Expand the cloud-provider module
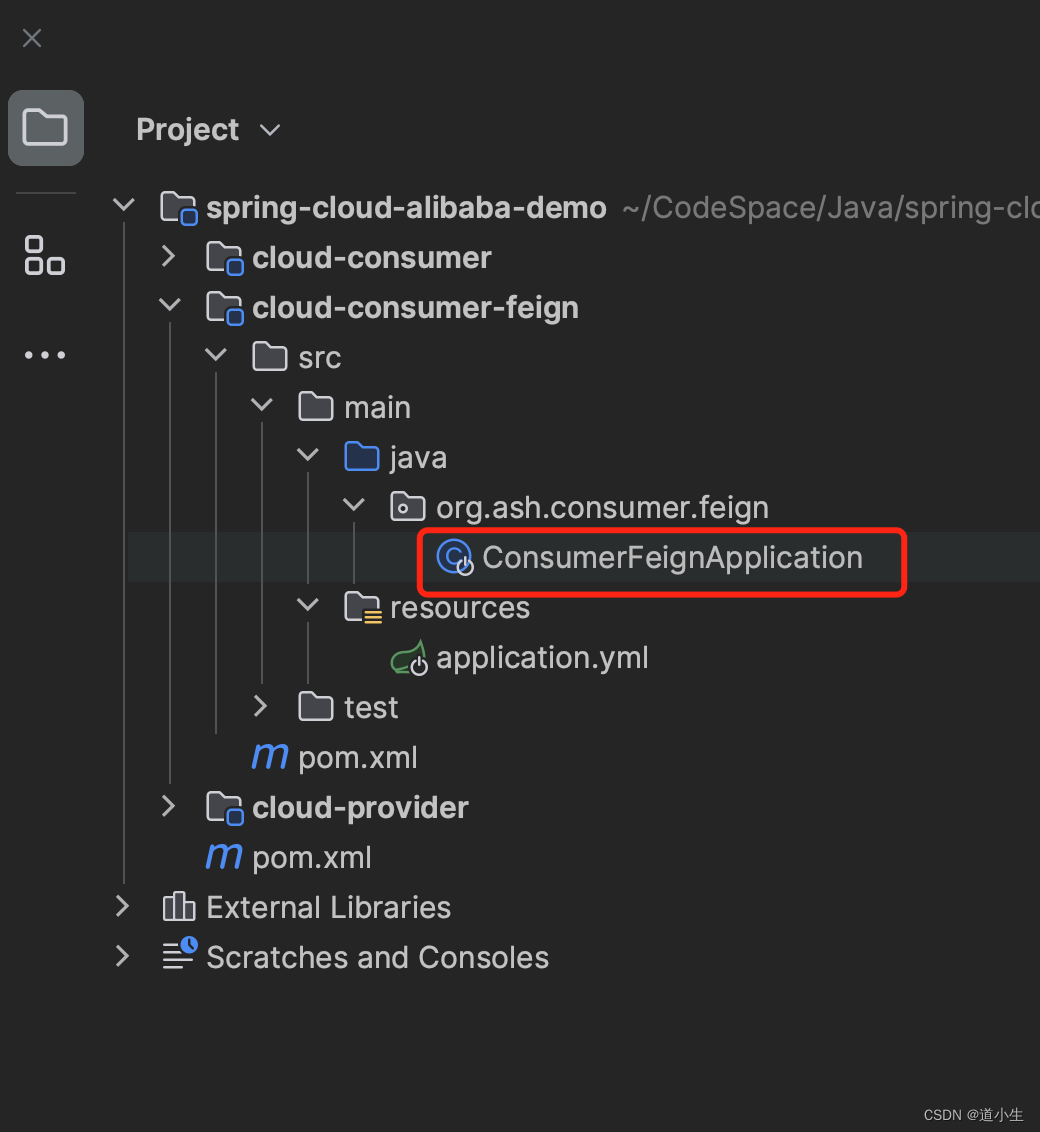Image resolution: width=1040 pixels, height=1132 pixels. 169,806
